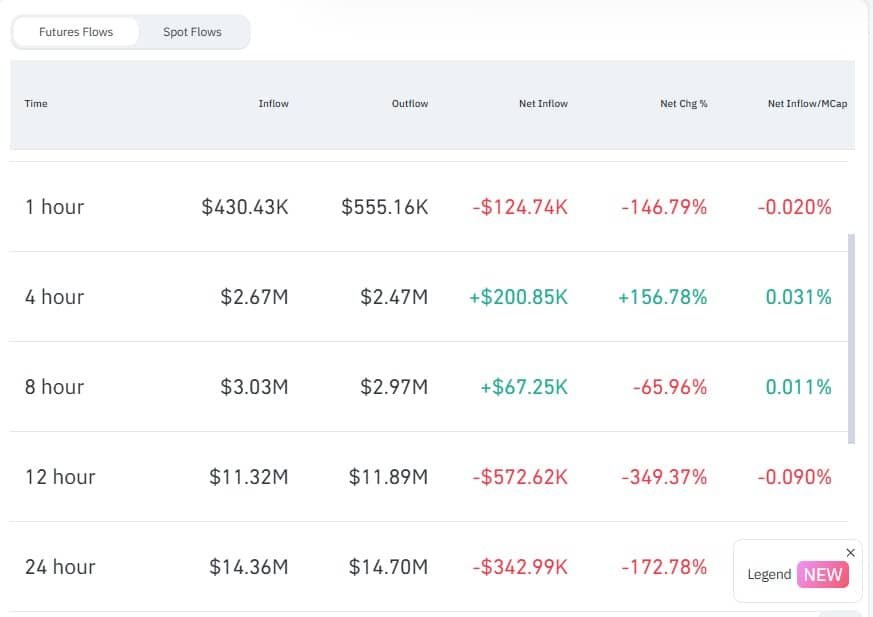Switch to the Spot Flows tab
873x617 pixels.
click(192, 32)
